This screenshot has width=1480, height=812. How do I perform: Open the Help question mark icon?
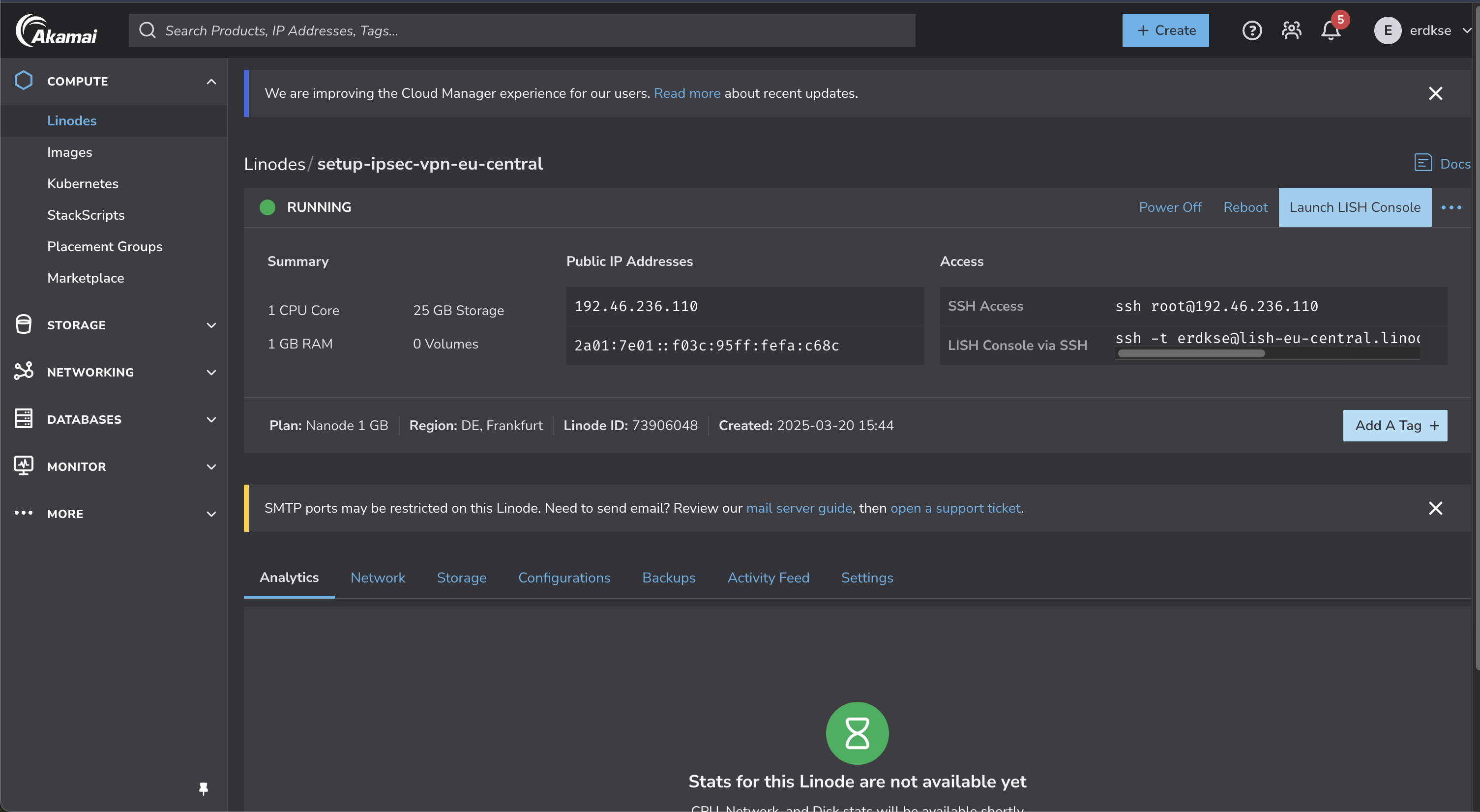(1251, 30)
